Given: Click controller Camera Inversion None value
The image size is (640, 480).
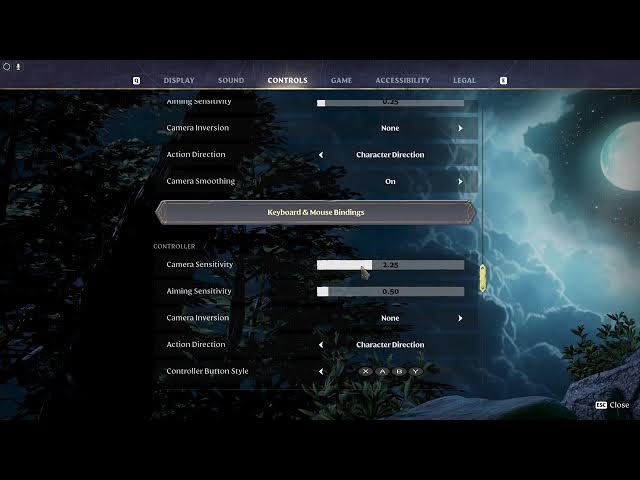Looking at the screenshot, I should click(390, 318).
